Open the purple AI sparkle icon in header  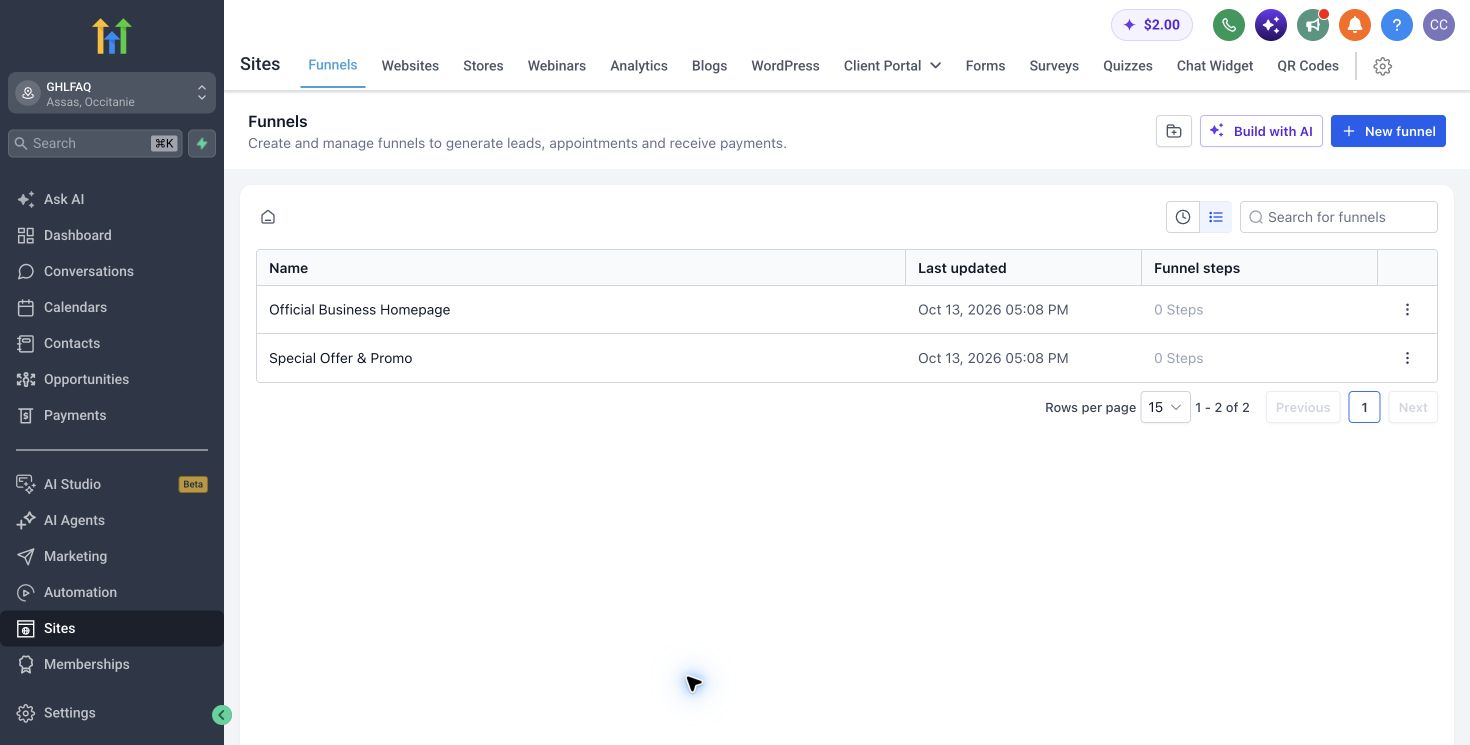pyautogui.click(x=1271, y=25)
